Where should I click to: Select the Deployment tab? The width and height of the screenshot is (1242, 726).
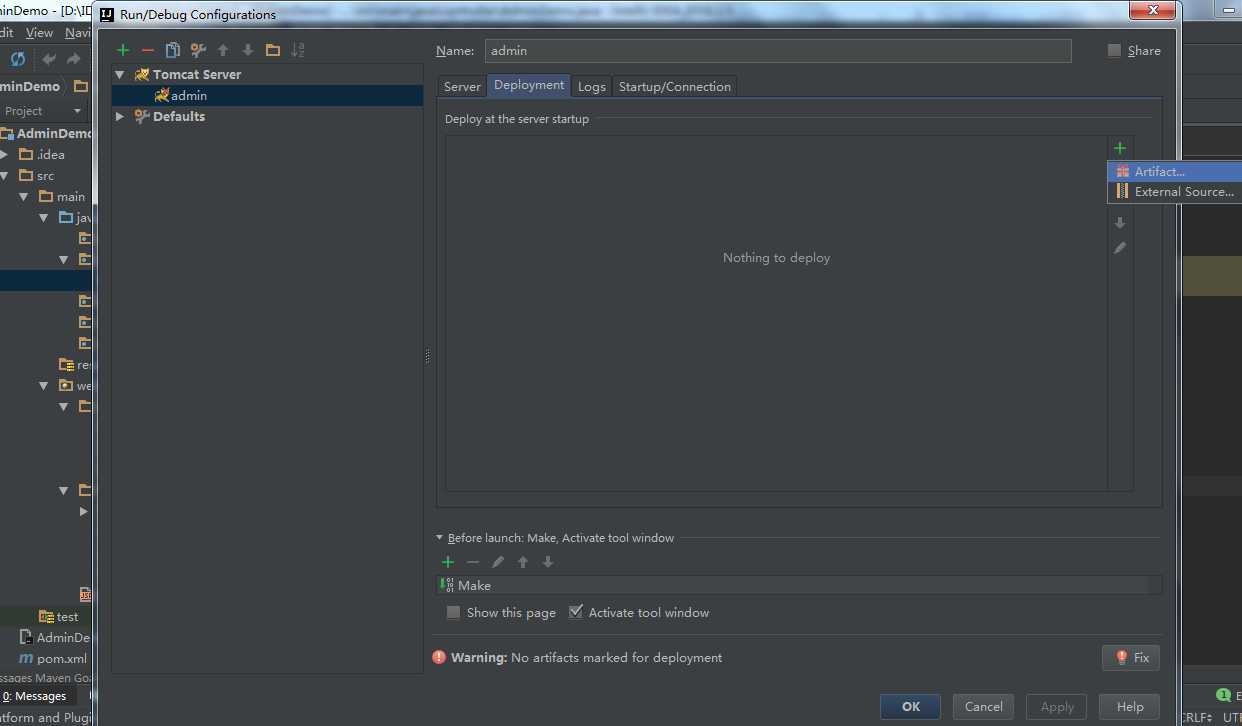point(529,85)
